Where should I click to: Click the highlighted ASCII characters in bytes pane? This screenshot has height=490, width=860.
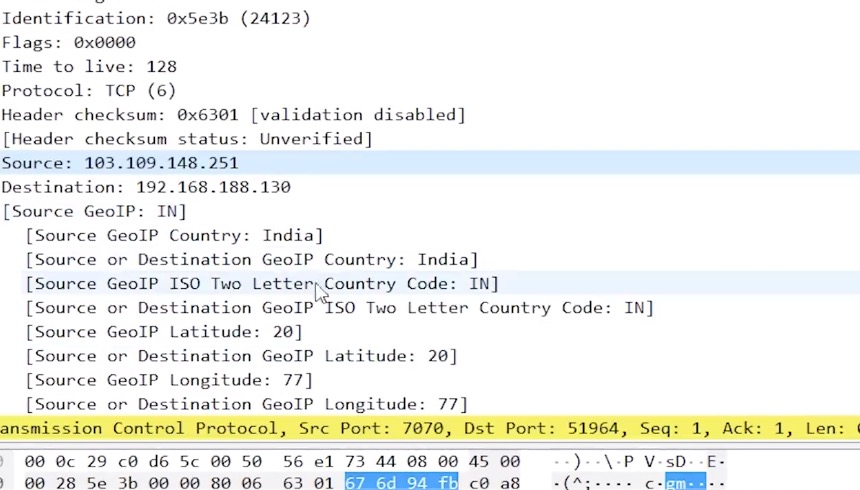[x=685, y=483]
